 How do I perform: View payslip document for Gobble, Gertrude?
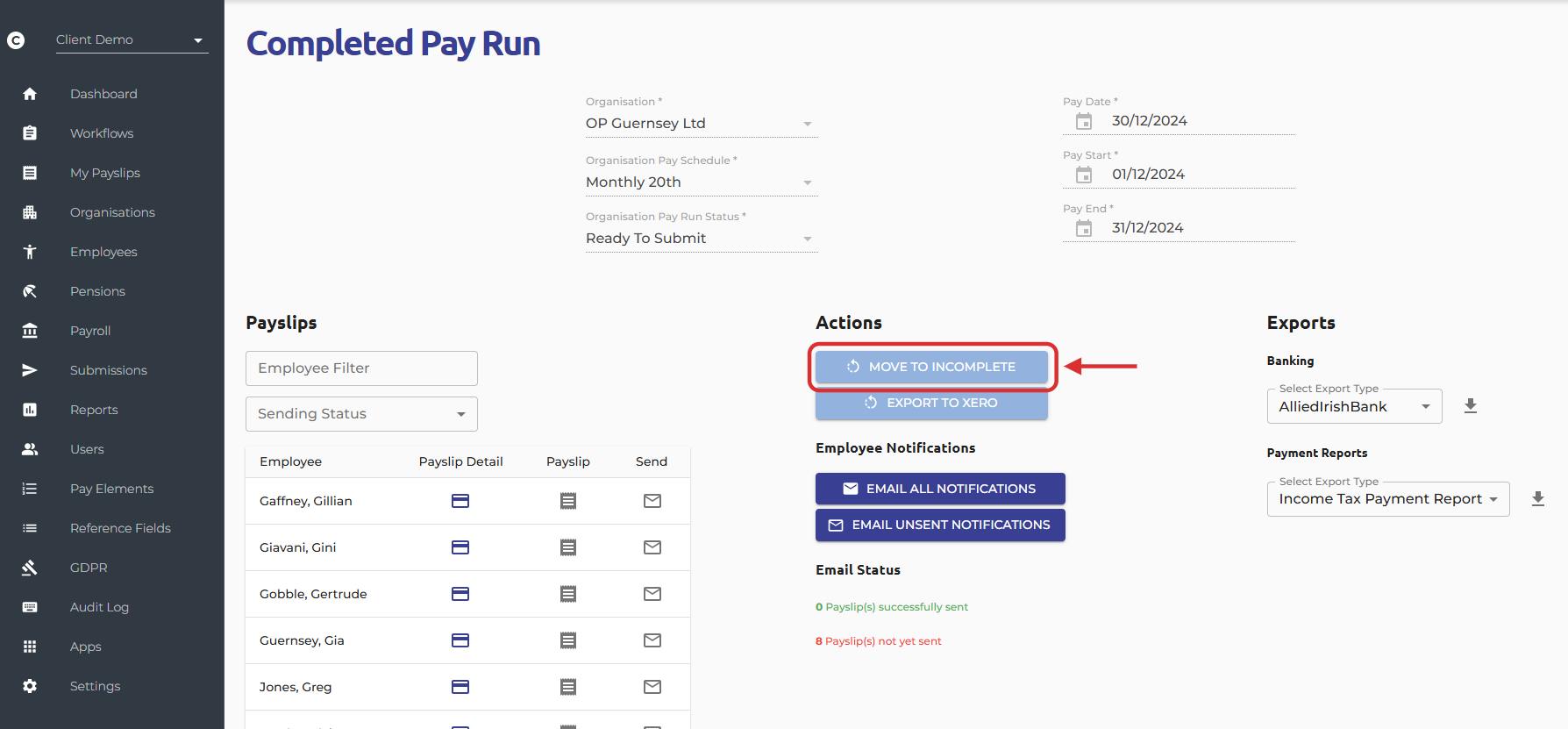568,594
